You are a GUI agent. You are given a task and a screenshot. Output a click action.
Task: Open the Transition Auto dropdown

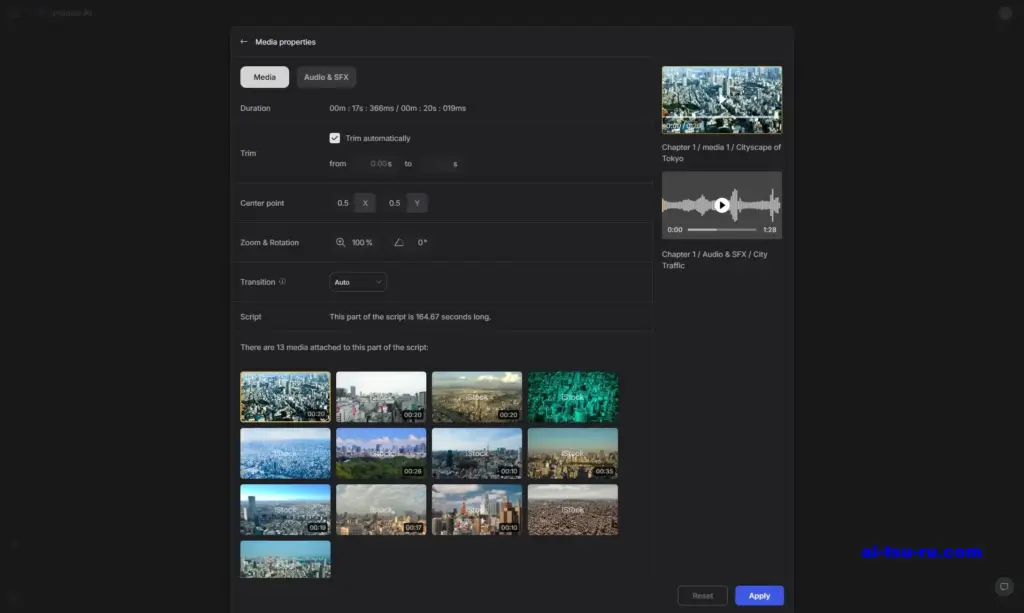click(358, 282)
